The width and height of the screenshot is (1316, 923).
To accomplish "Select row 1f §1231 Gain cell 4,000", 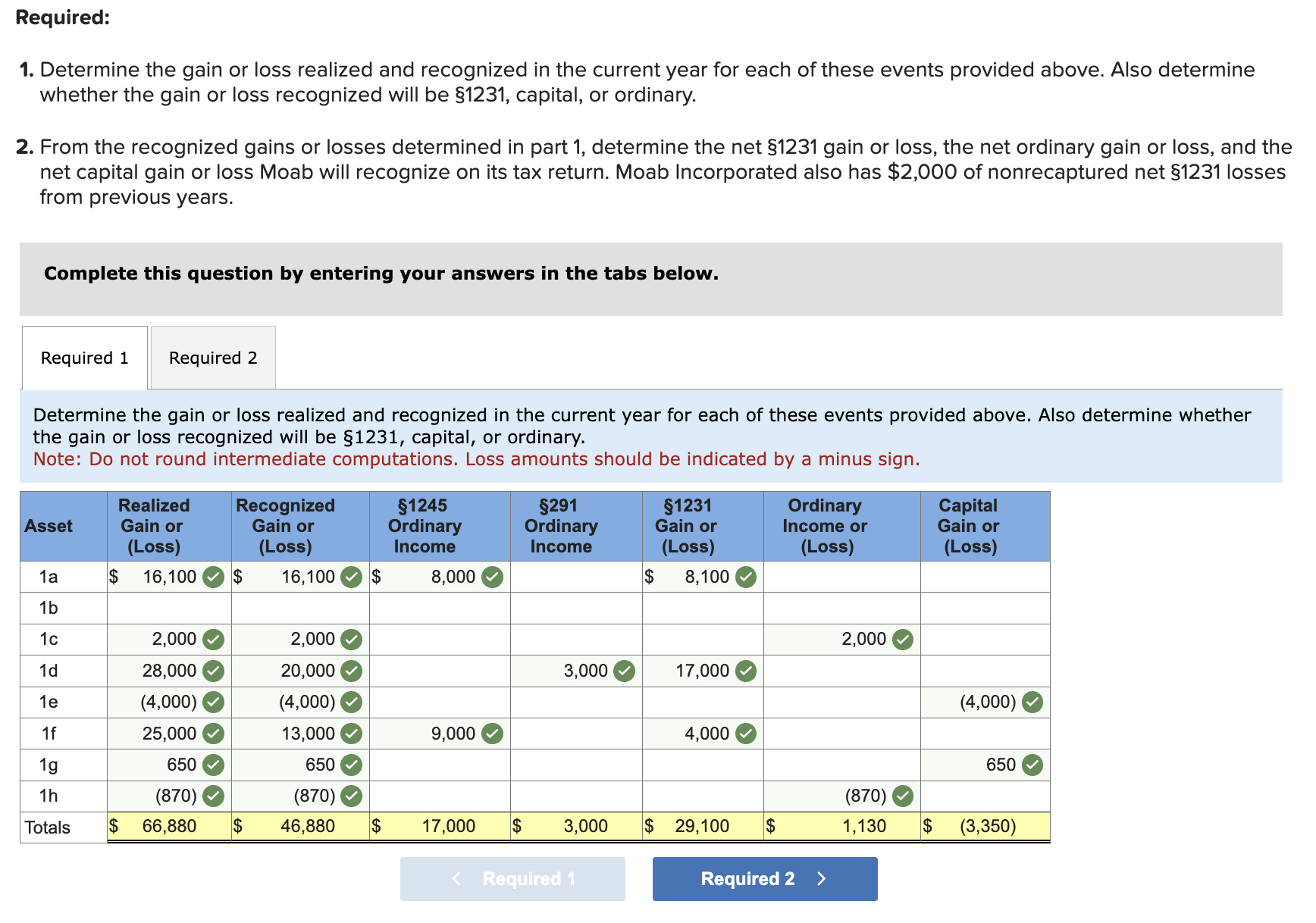I will tap(703, 734).
